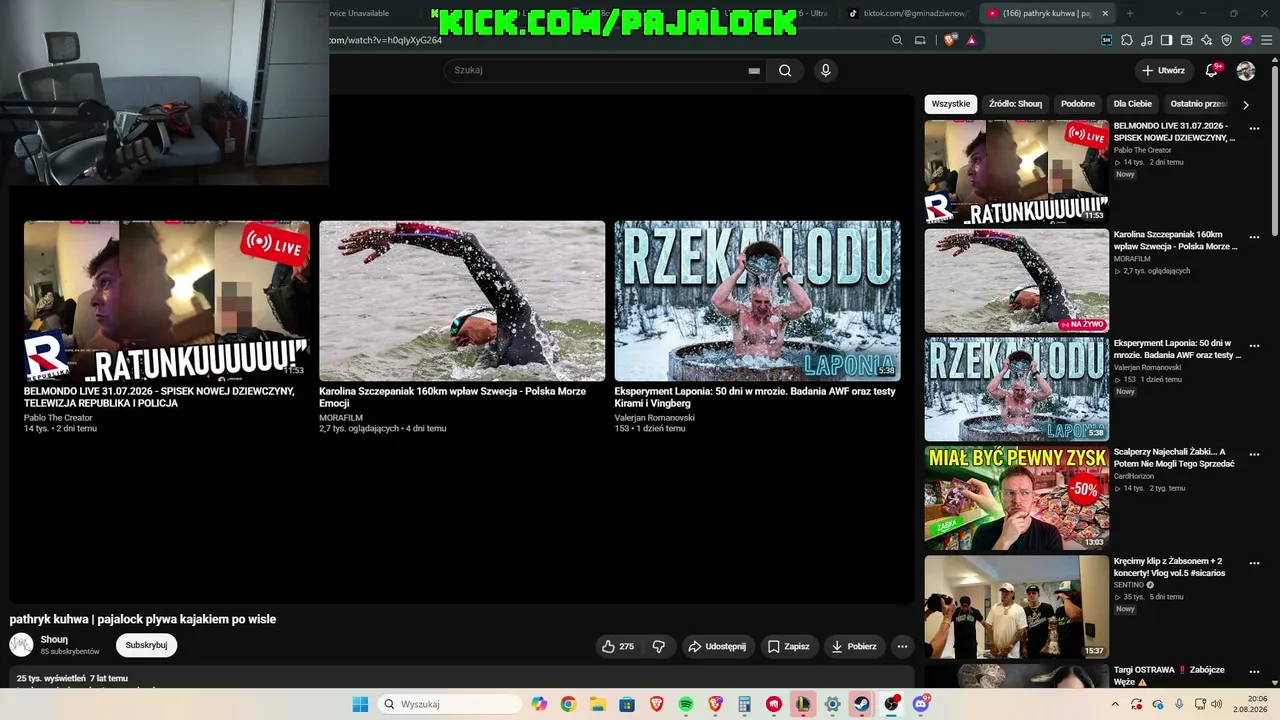1280x720 pixels.
Task: Click the taskbar Wyszukaj search box
Action: 451,704
